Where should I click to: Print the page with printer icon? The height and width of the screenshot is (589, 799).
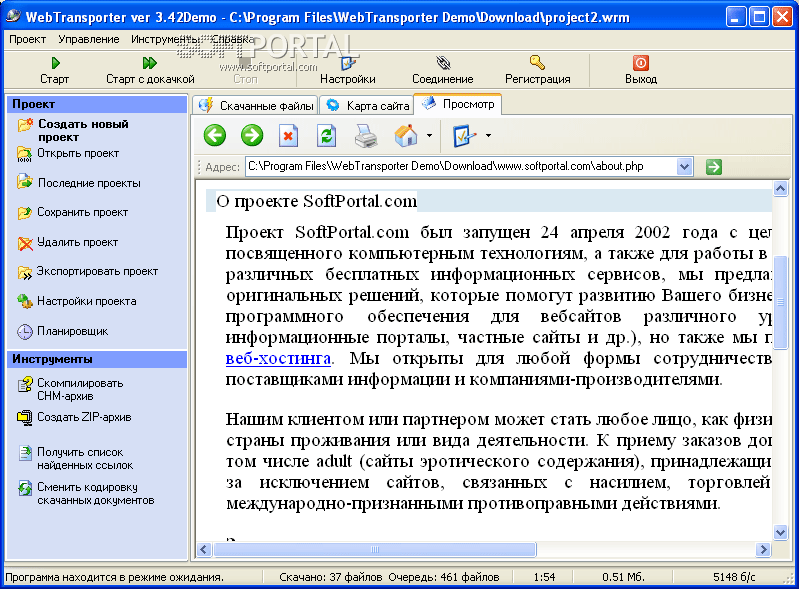pyautogui.click(x=365, y=136)
